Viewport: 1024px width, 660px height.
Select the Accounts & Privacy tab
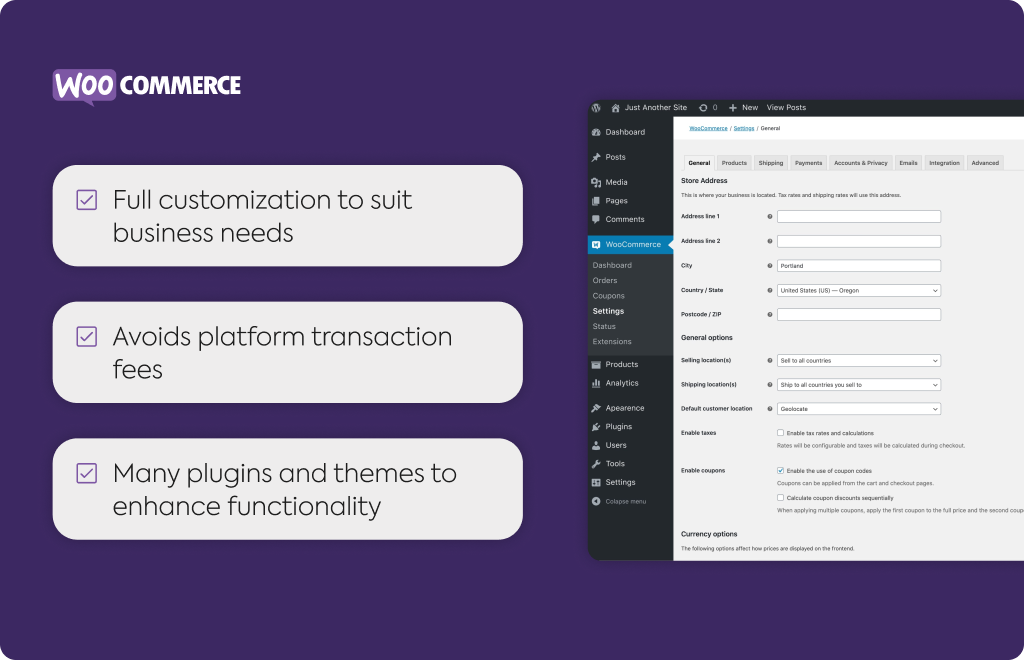tap(861, 163)
